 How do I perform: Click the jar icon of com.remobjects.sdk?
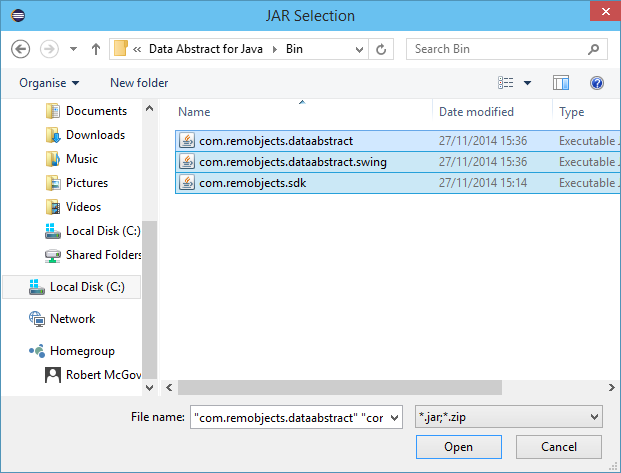[x=187, y=183]
